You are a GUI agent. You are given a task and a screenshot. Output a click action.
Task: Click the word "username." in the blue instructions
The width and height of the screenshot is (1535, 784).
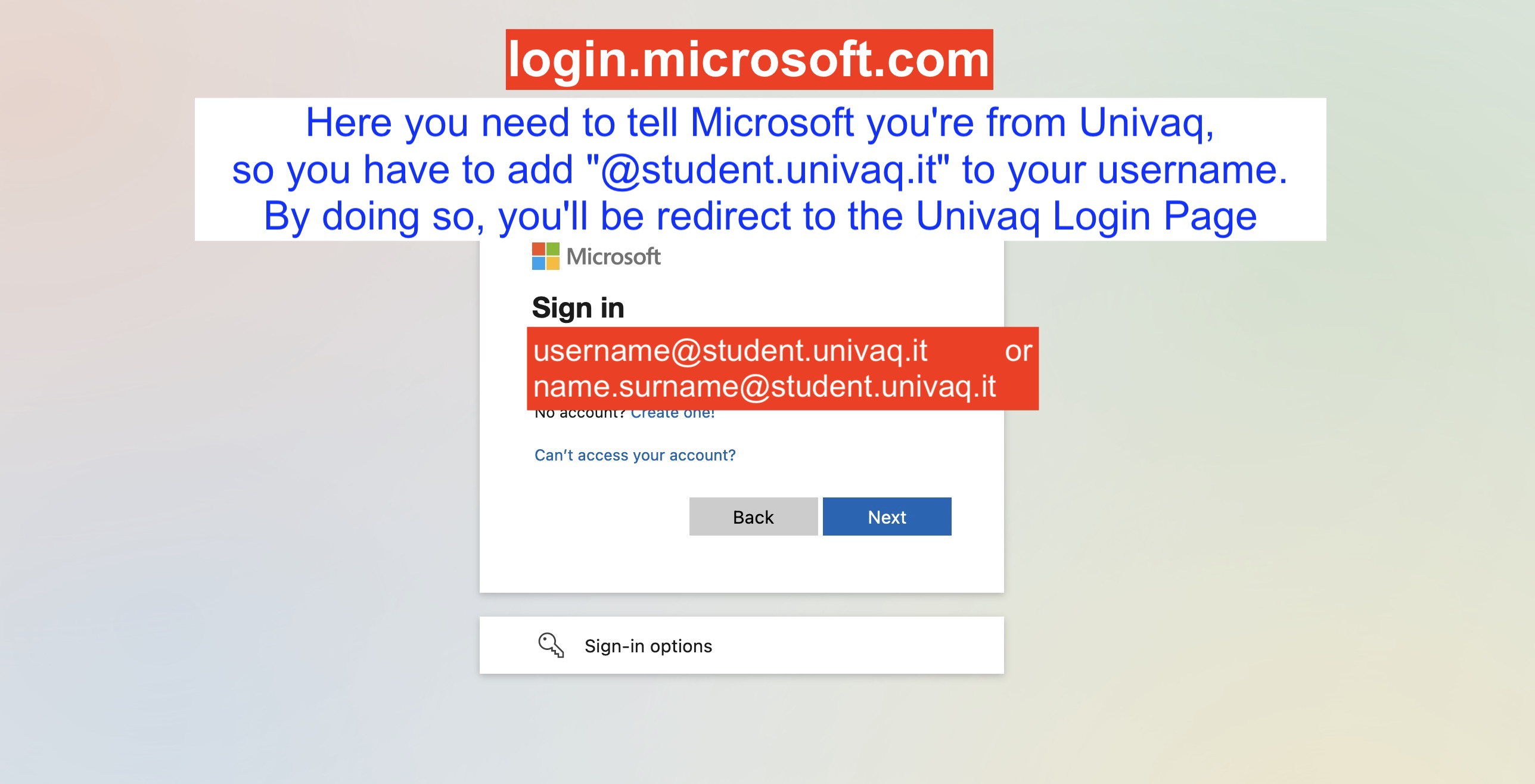pos(1192,170)
